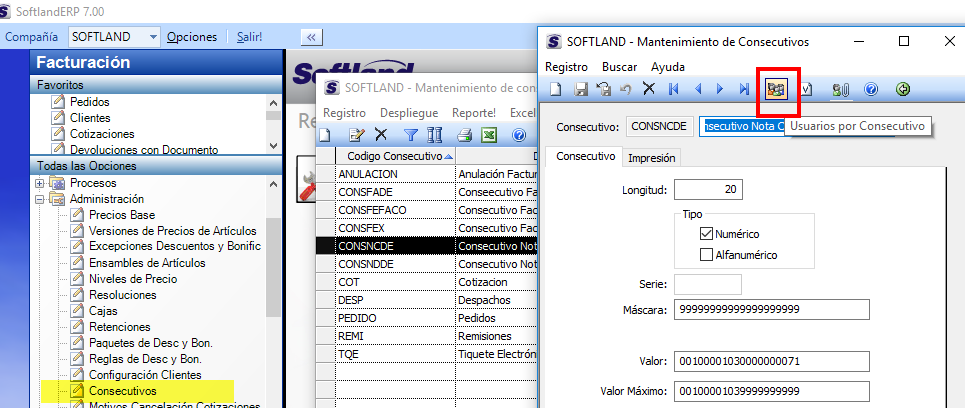Delete the selected row with the list window's X icon
The height and width of the screenshot is (408, 965).
pos(381,134)
